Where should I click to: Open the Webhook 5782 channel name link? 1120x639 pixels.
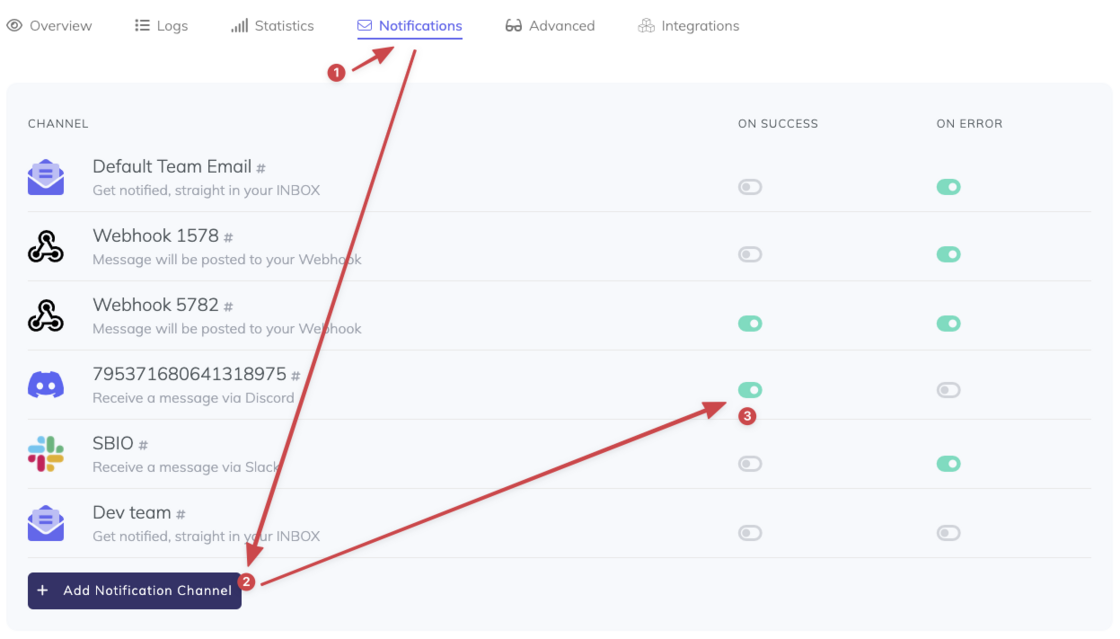coord(155,305)
